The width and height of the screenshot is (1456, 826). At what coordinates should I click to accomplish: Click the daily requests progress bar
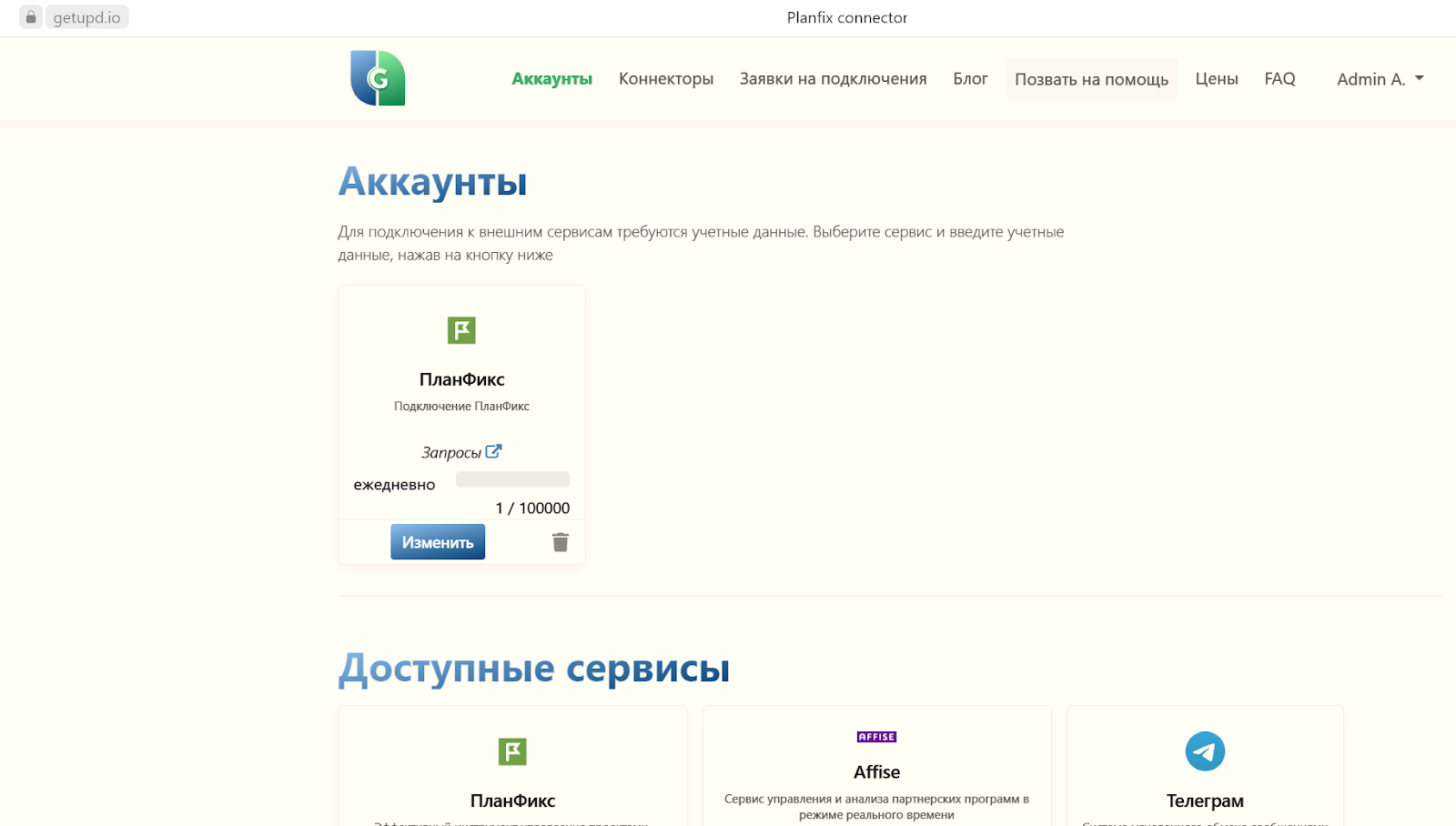tap(512, 479)
